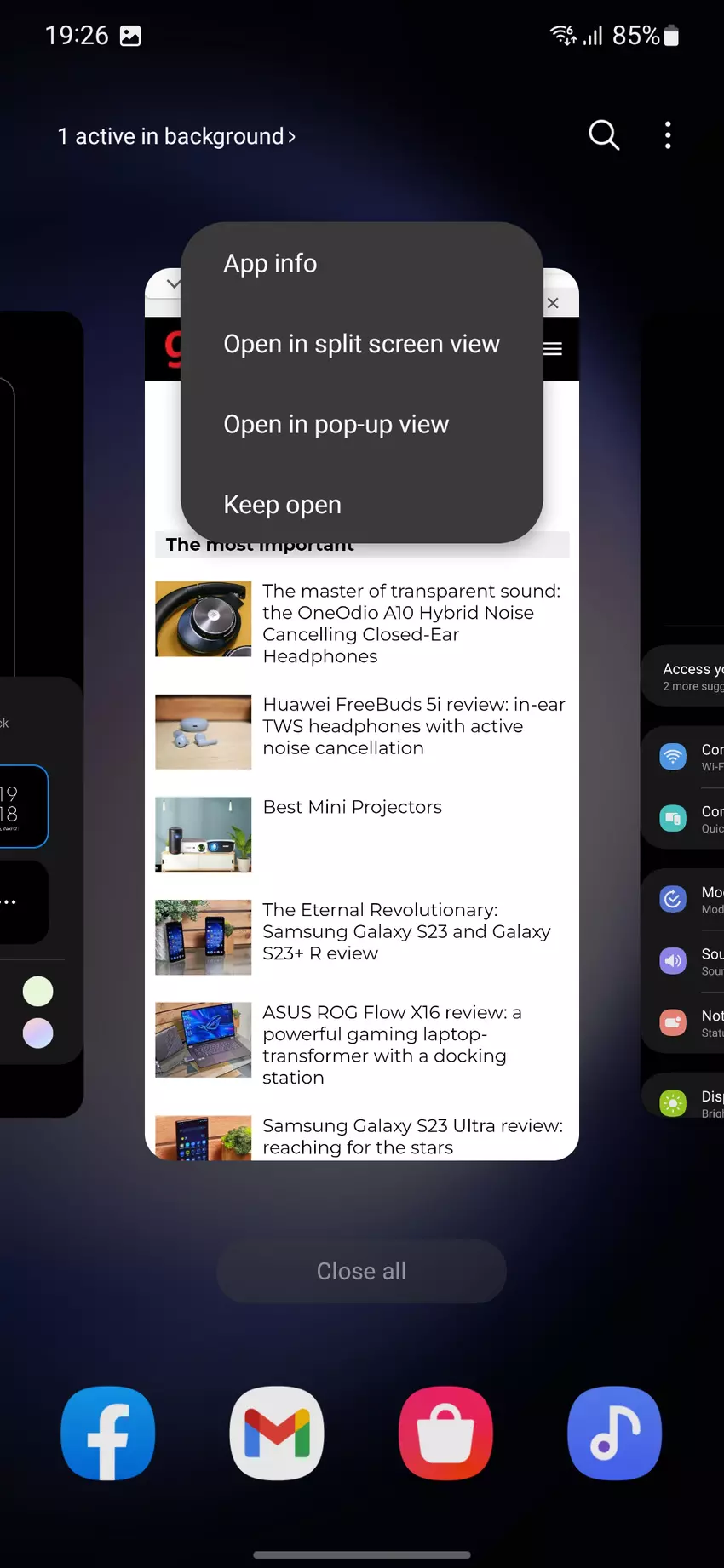Launch Gmail from the dock
The height and width of the screenshot is (1568, 724).
click(x=277, y=1433)
